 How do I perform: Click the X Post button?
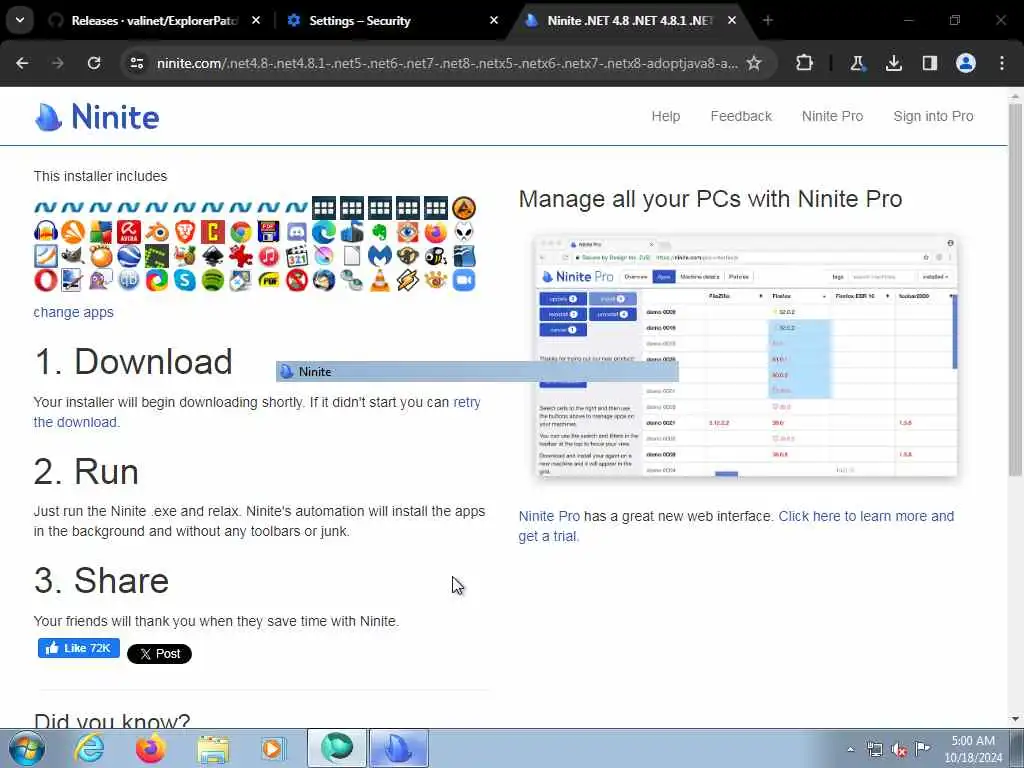(159, 654)
